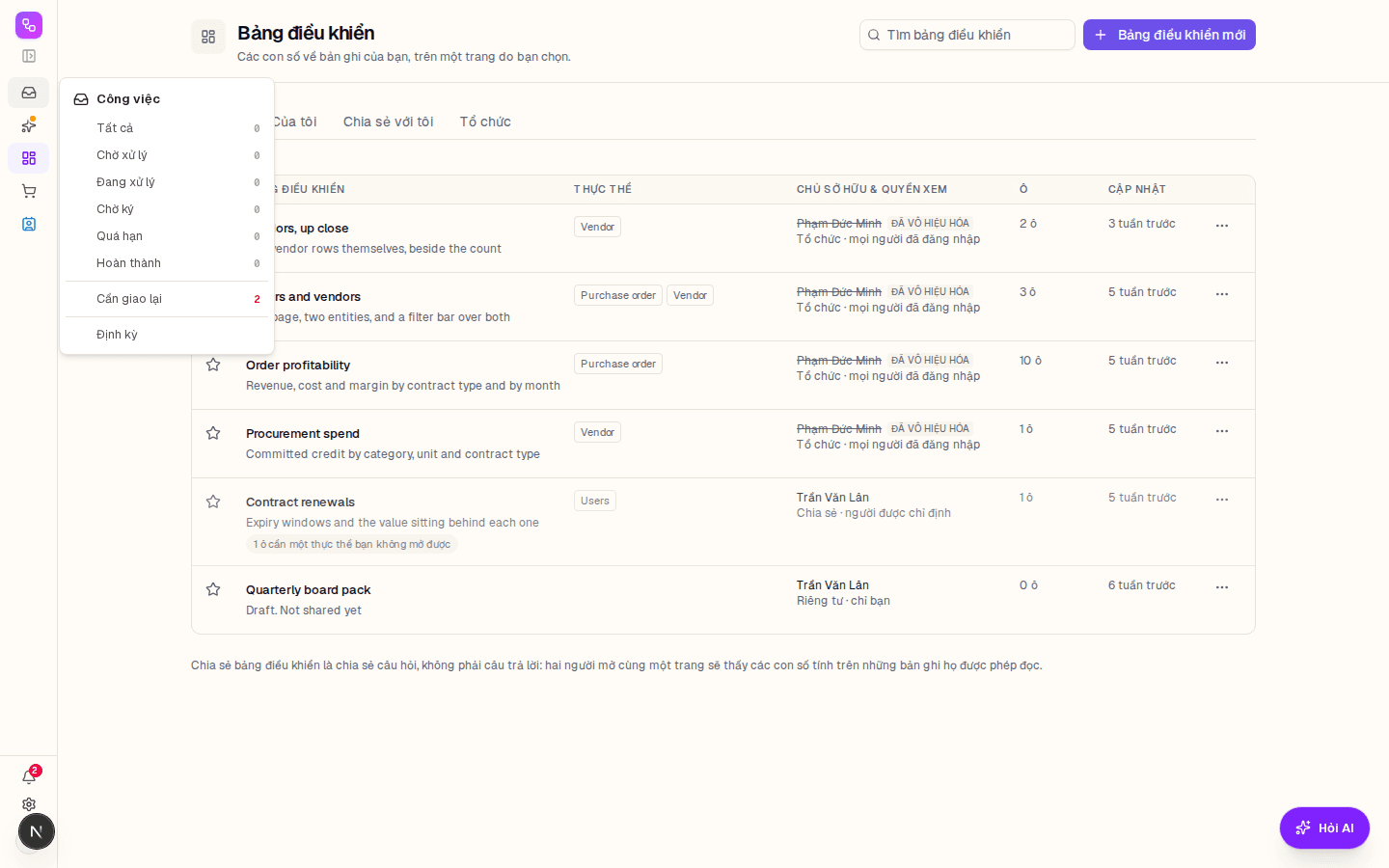Viewport: 1389px width, 868px height.
Task: Click the app logo at top left
Action: tap(29, 25)
